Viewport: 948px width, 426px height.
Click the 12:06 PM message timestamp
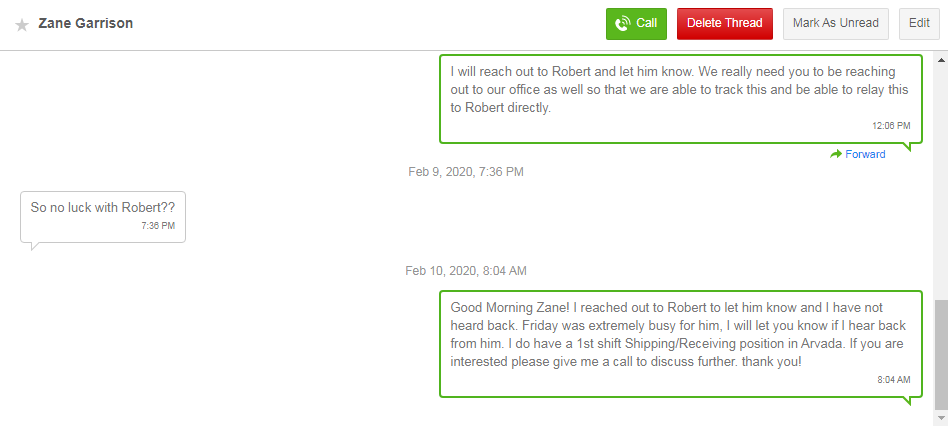tap(891, 126)
